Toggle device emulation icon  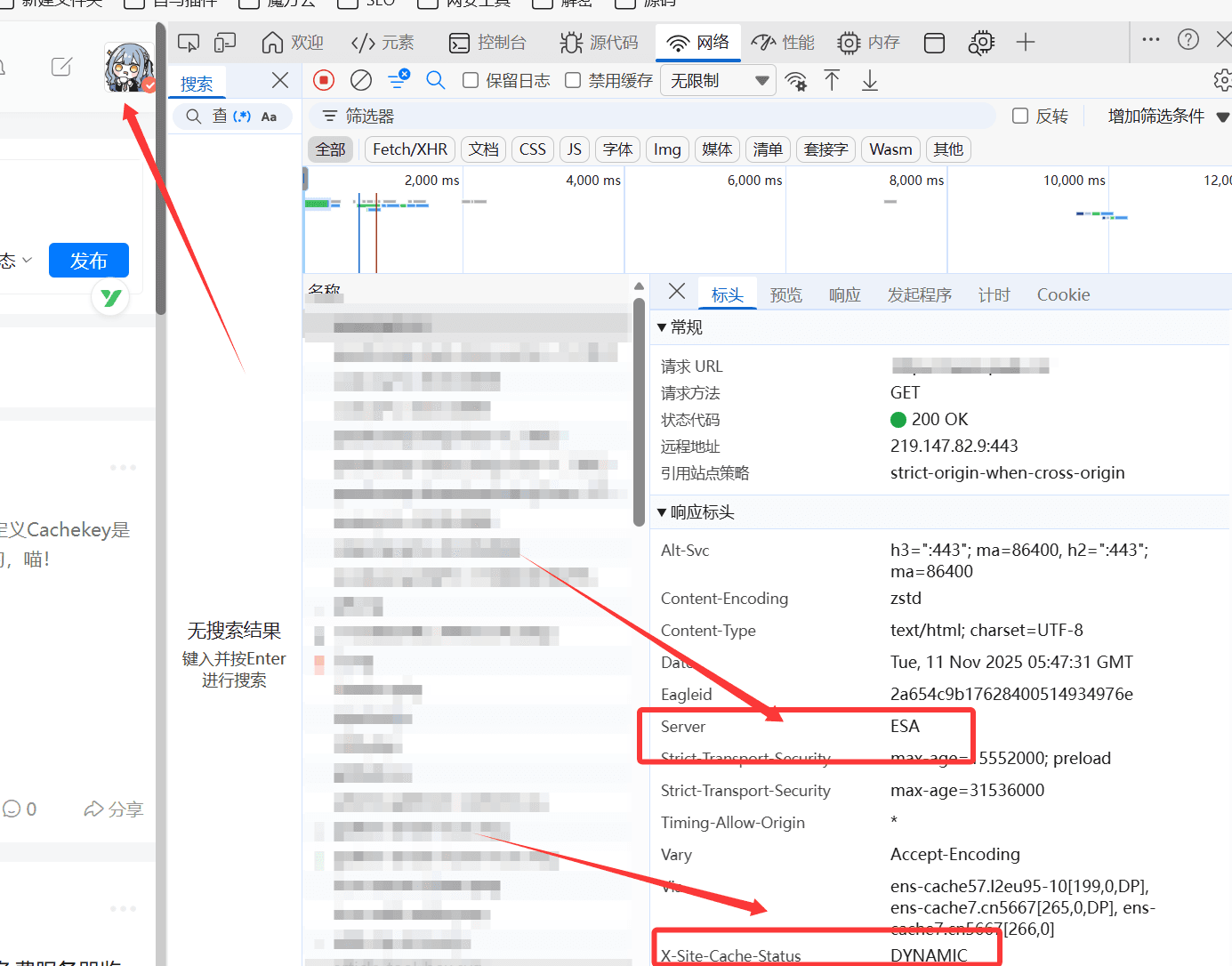point(225,43)
